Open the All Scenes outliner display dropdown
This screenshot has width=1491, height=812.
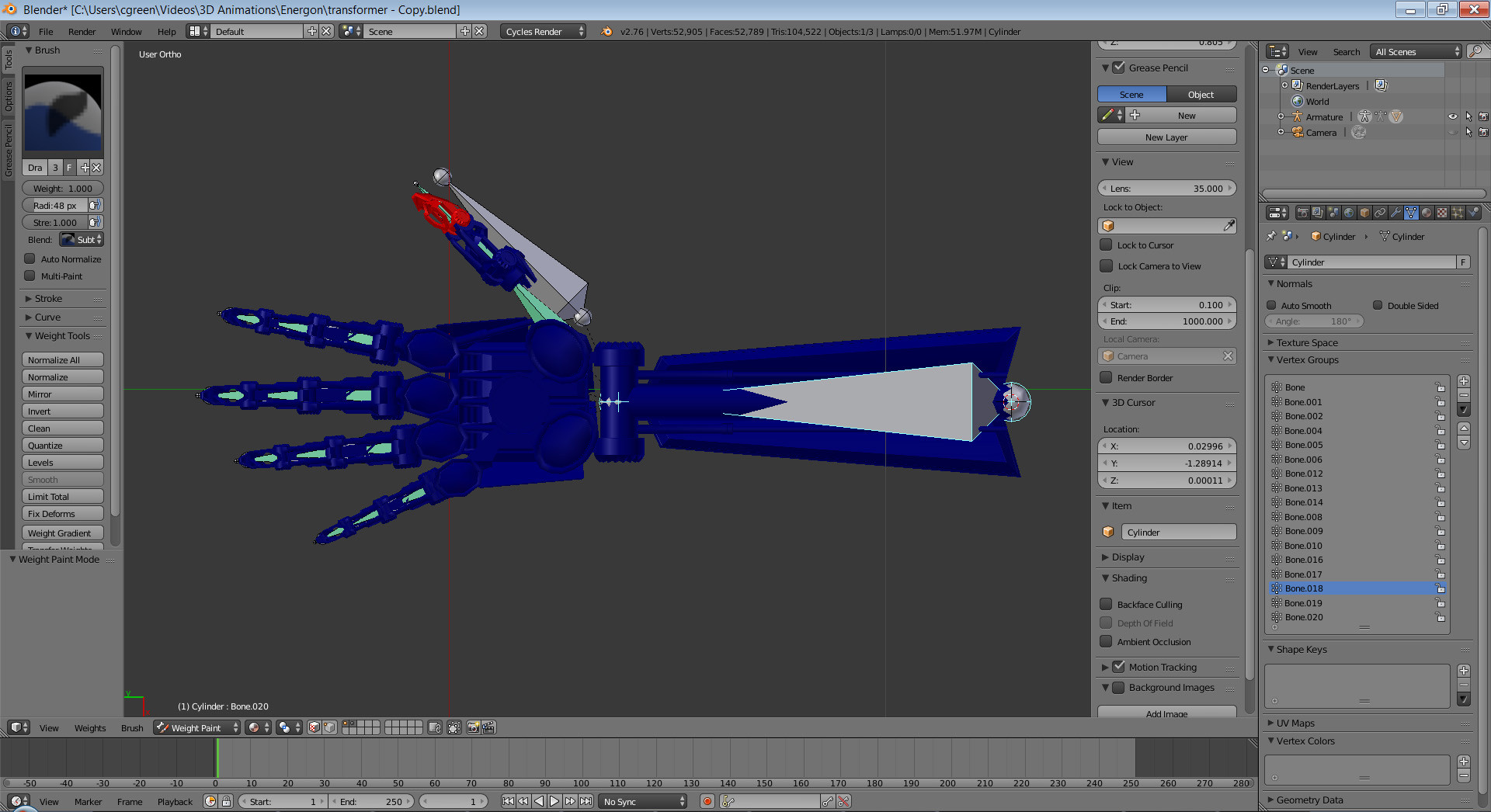[1416, 51]
